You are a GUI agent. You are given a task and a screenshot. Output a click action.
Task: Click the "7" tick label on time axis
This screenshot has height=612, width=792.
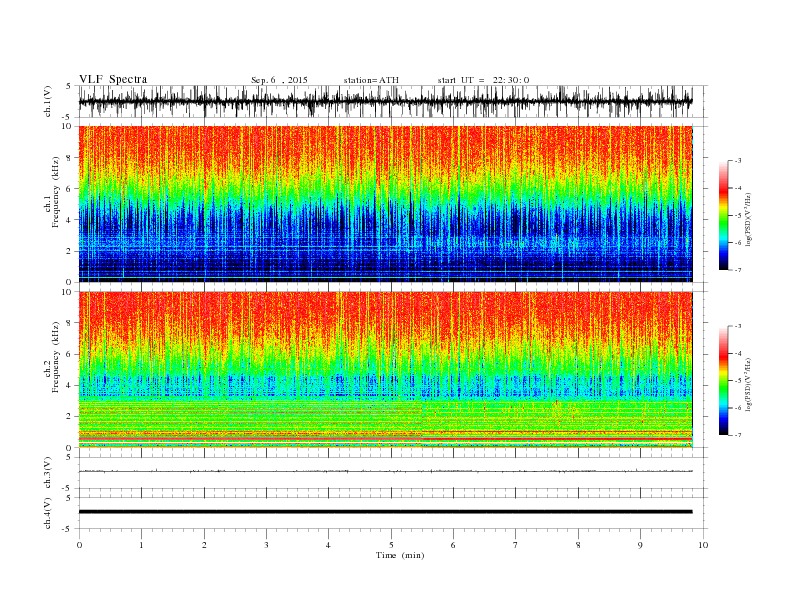point(516,545)
